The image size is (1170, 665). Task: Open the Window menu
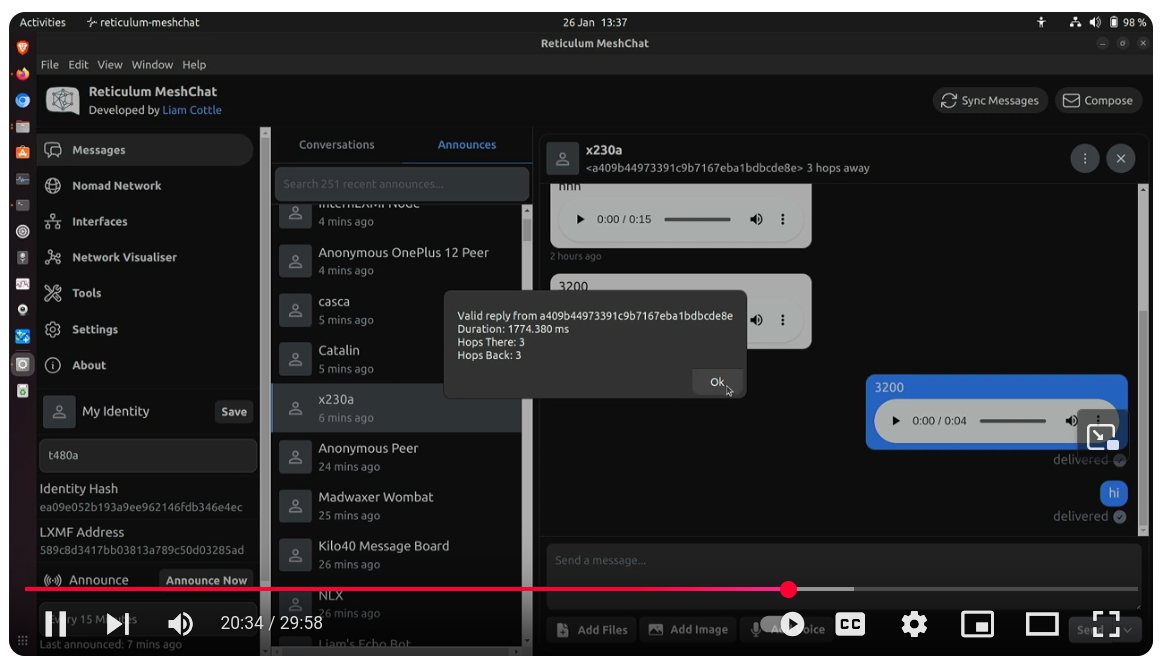152,65
